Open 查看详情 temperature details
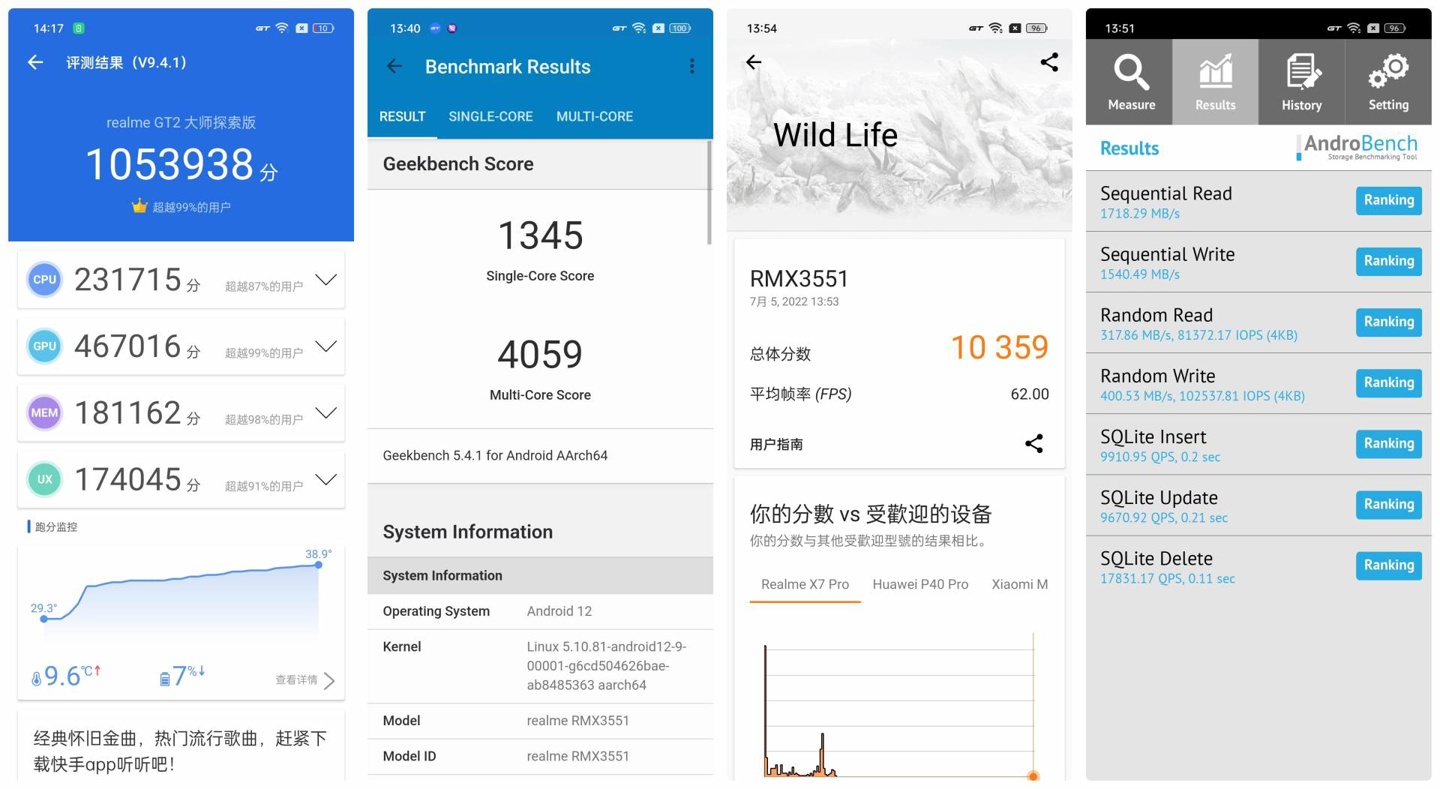The height and width of the screenshot is (789, 1440). (305, 680)
